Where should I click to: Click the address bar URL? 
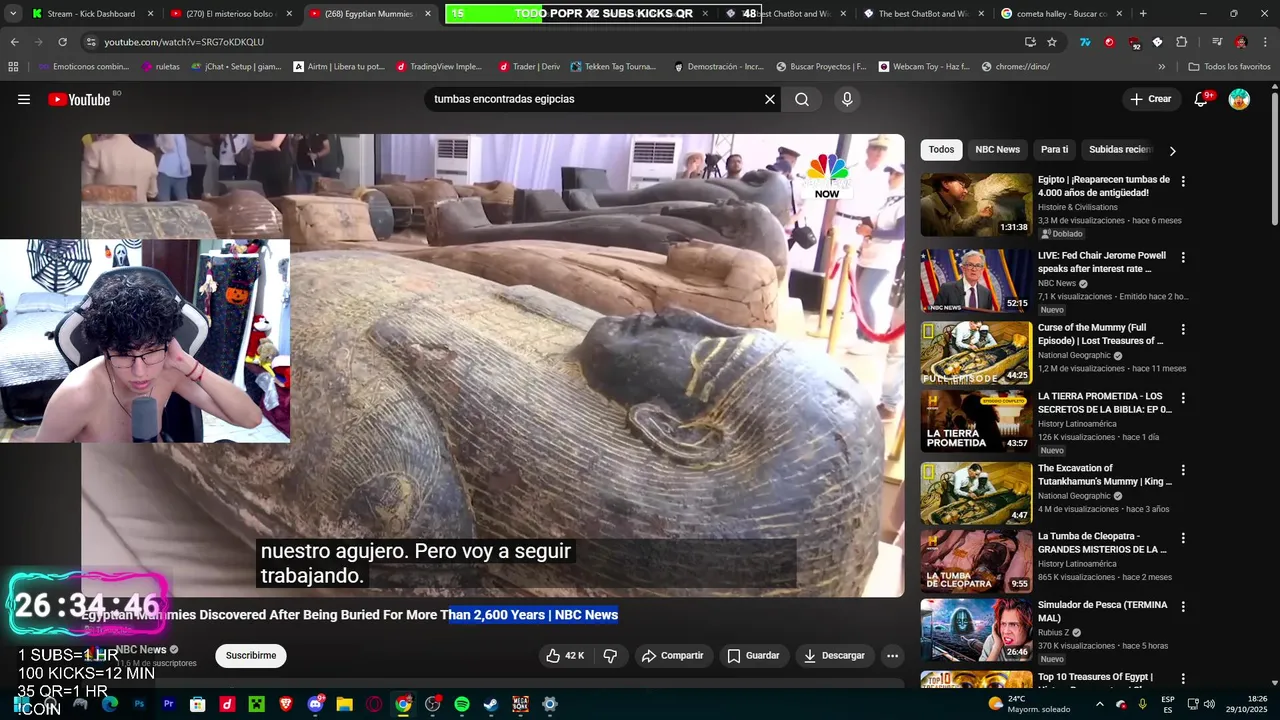click(184, 42)
